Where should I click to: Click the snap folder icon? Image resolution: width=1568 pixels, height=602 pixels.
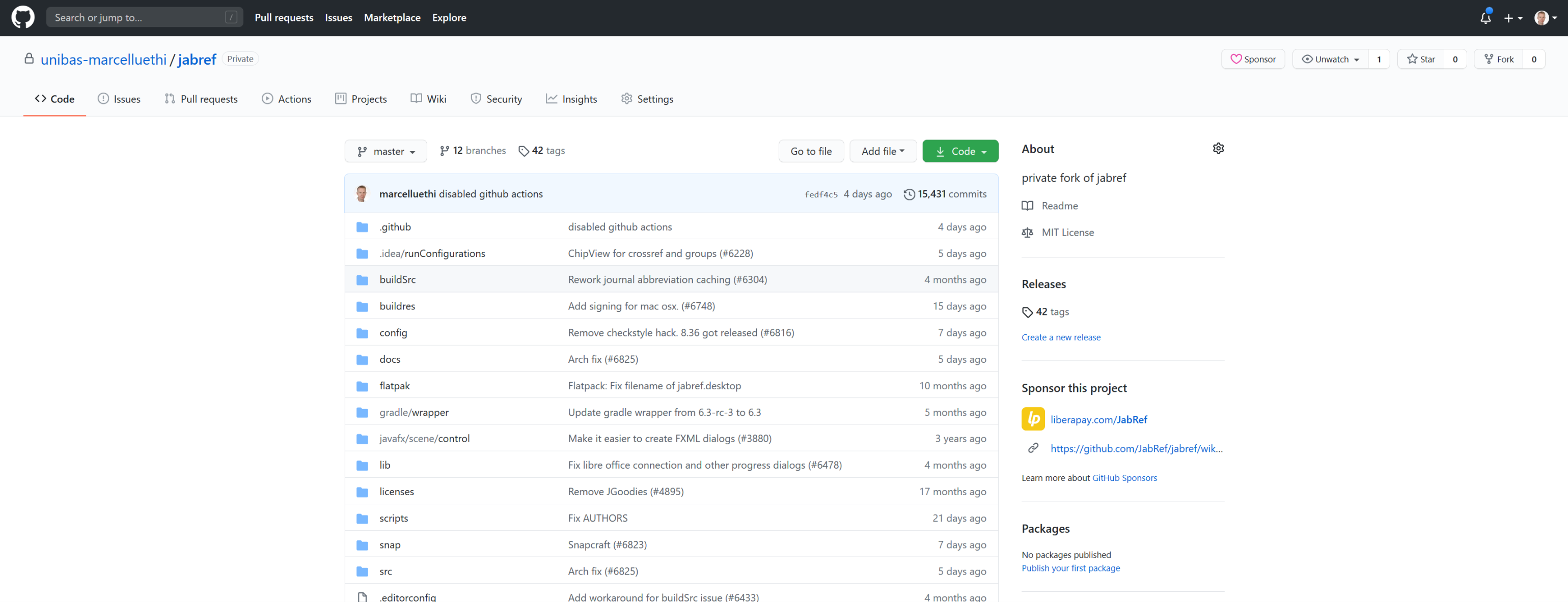[x=362, y=545]
